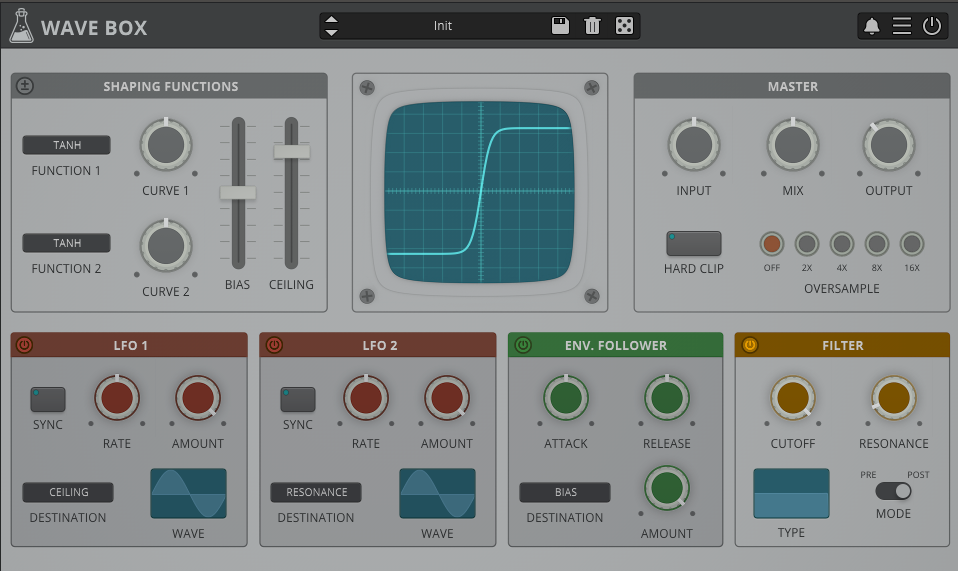
Task: Disable the Env. Follower power button
Action: 522,345
